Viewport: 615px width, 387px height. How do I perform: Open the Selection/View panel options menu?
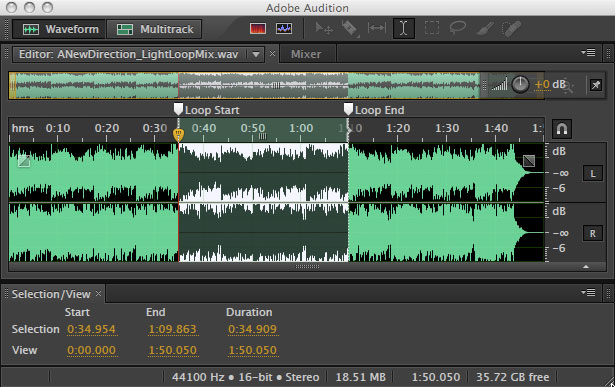[588, 293]
